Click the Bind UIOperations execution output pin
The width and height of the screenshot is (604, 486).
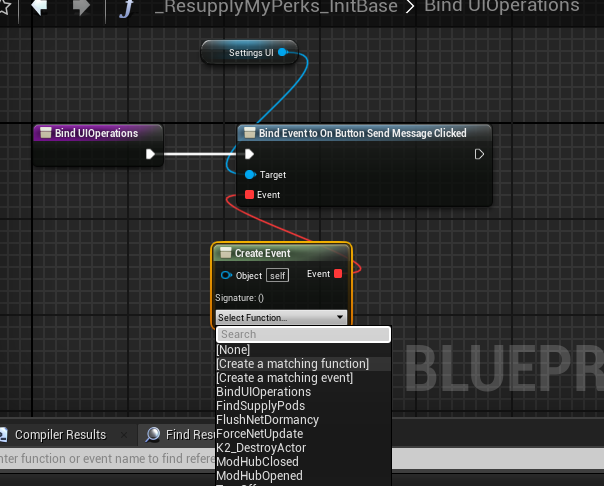pos(150,154)
